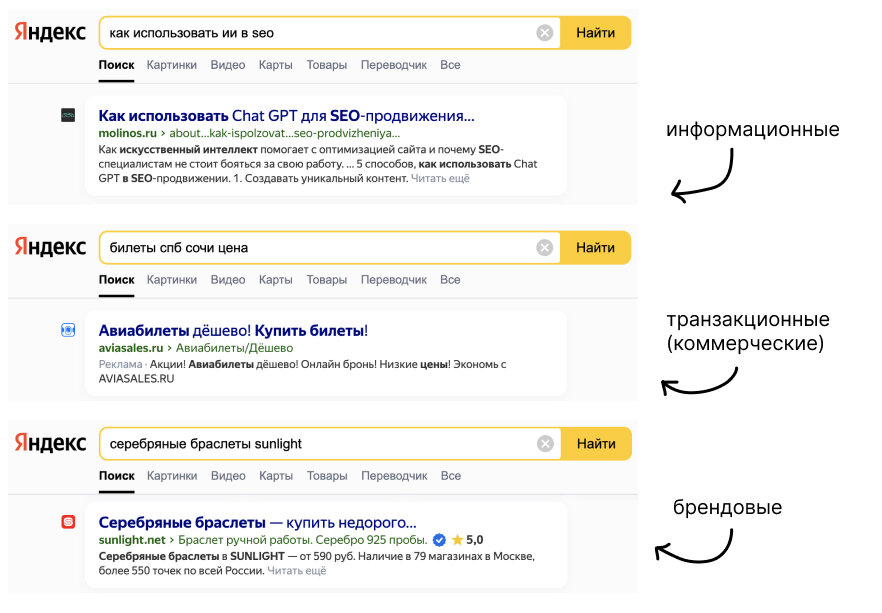
Task: Open Товары tab in Sunlight search
Action: (327, 476)
